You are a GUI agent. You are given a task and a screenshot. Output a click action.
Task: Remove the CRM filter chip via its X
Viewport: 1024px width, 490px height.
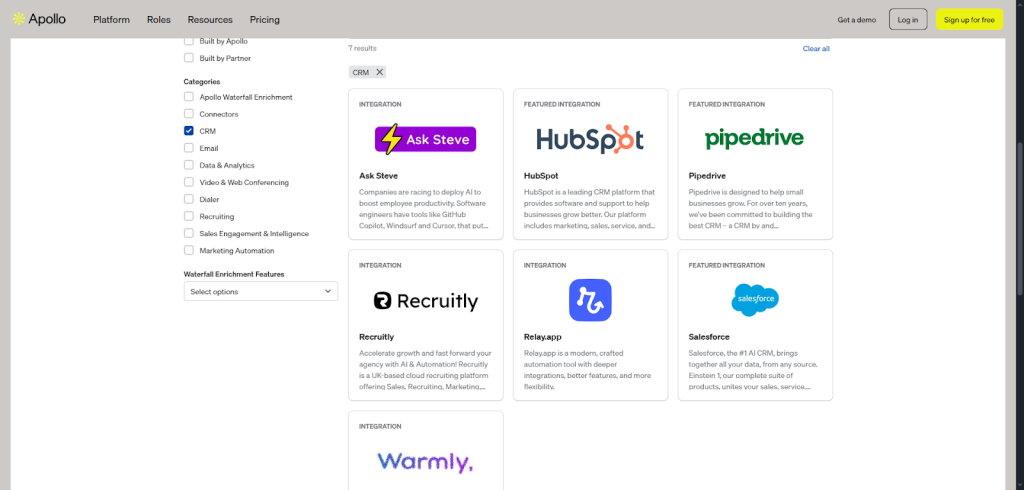click(x=379, y=72)
